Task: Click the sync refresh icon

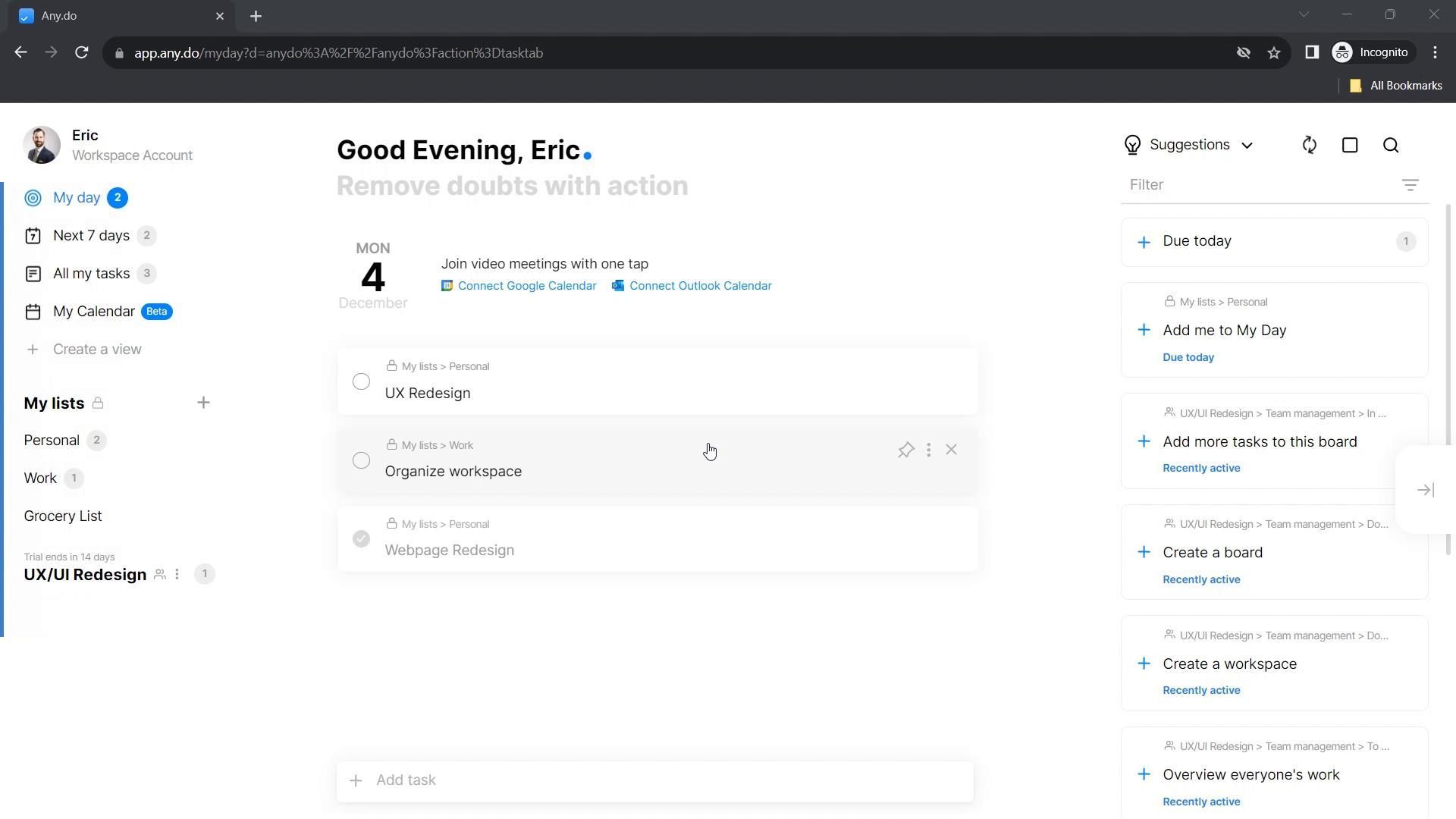Action: click(x=1309, y=146)
